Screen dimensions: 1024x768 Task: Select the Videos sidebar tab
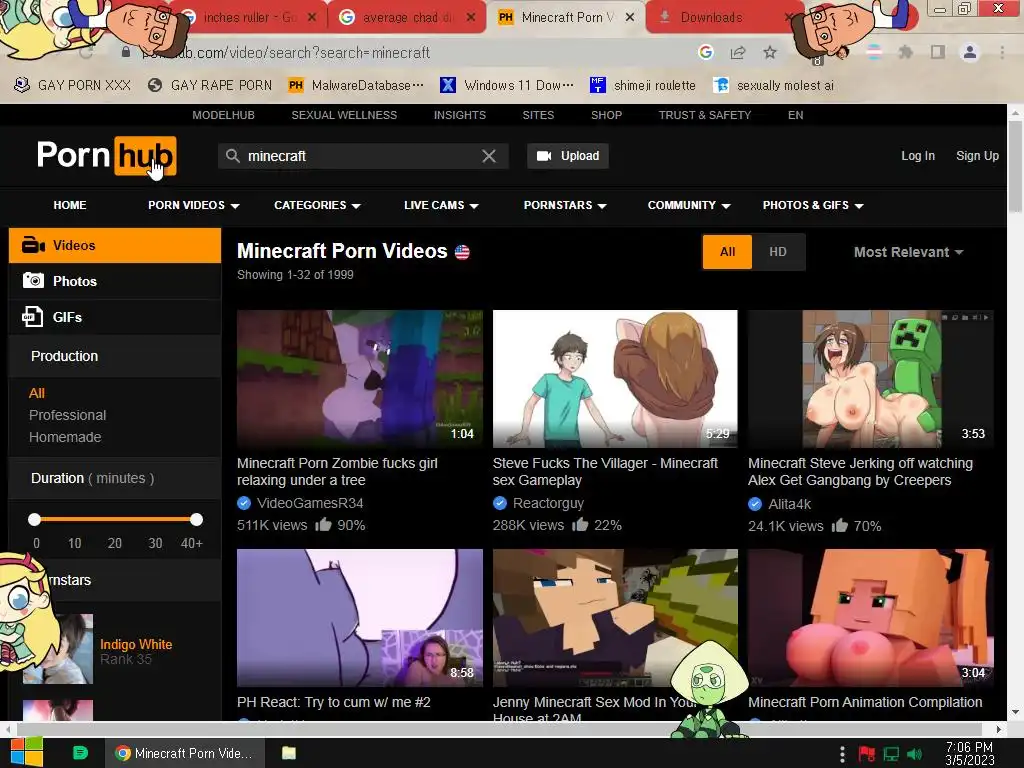(115, 246)
